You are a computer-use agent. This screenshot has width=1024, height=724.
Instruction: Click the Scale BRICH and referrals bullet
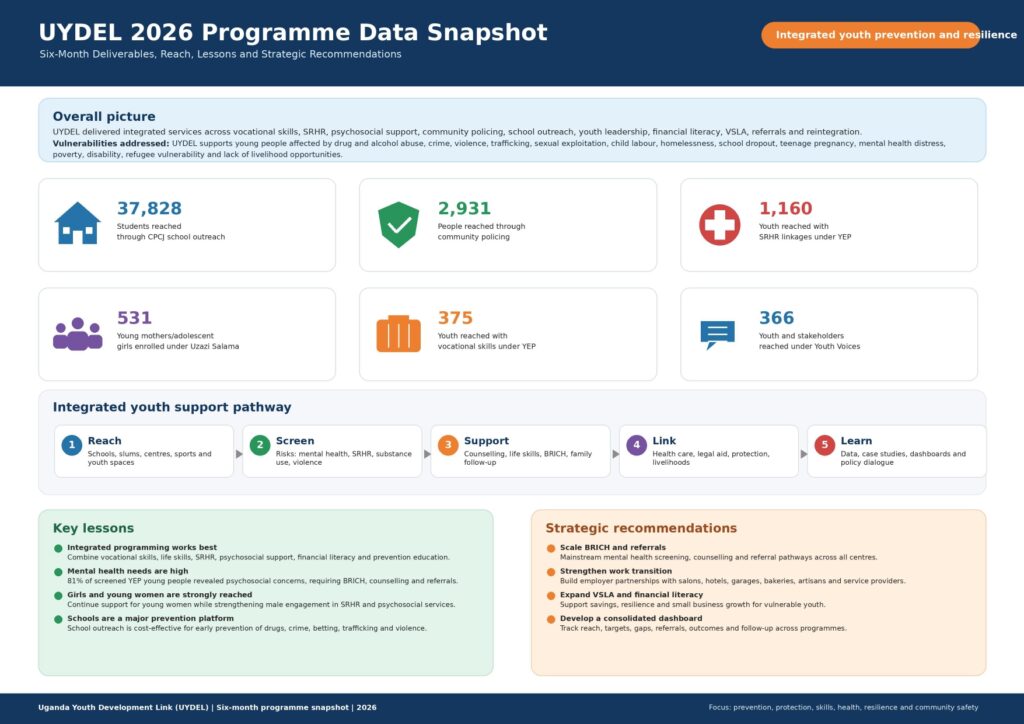pos(613,548)
